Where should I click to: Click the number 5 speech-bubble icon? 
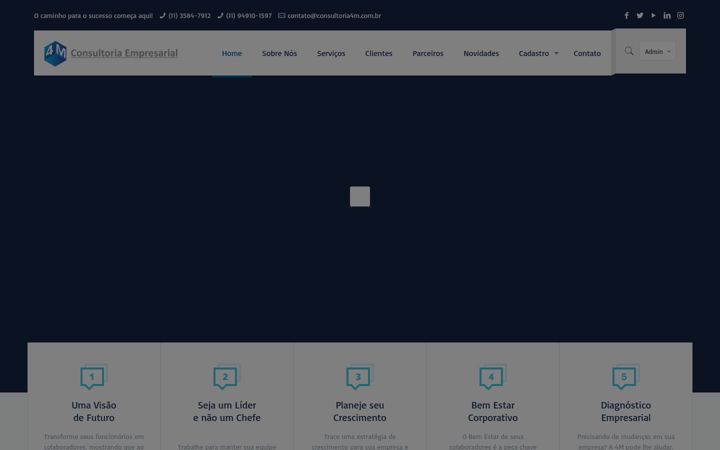coord(625,377)
